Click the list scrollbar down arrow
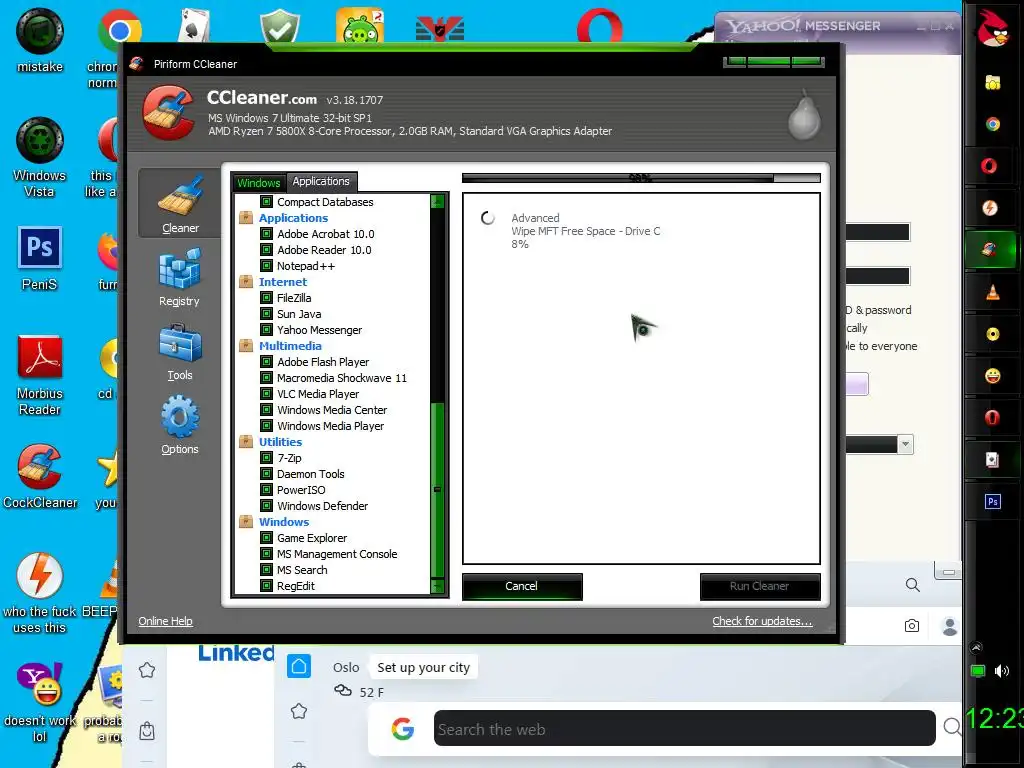Image resolution: width=1024 pixels, height=768 pixels. (x=438, y=586)
